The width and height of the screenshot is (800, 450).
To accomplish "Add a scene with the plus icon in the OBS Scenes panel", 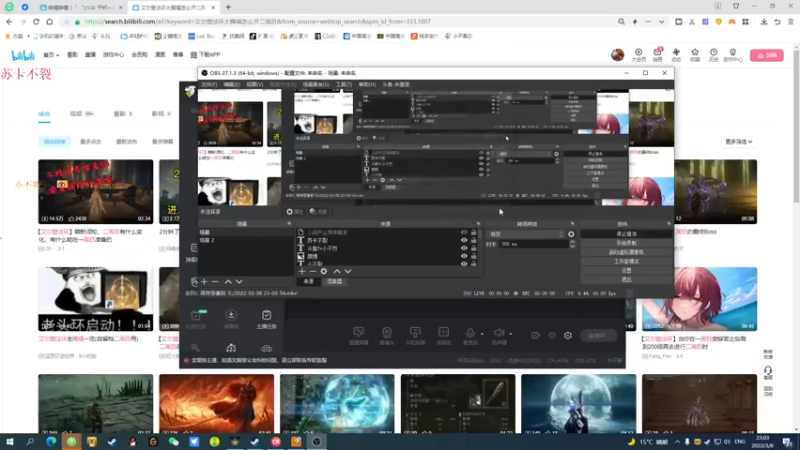I will point(204,282).
